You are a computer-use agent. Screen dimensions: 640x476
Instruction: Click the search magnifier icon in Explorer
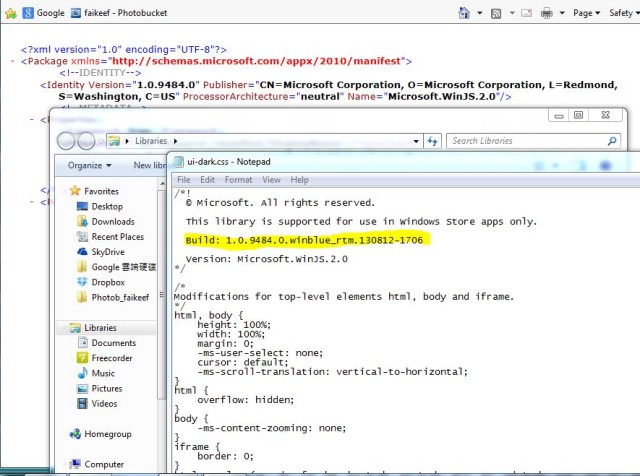612,141
